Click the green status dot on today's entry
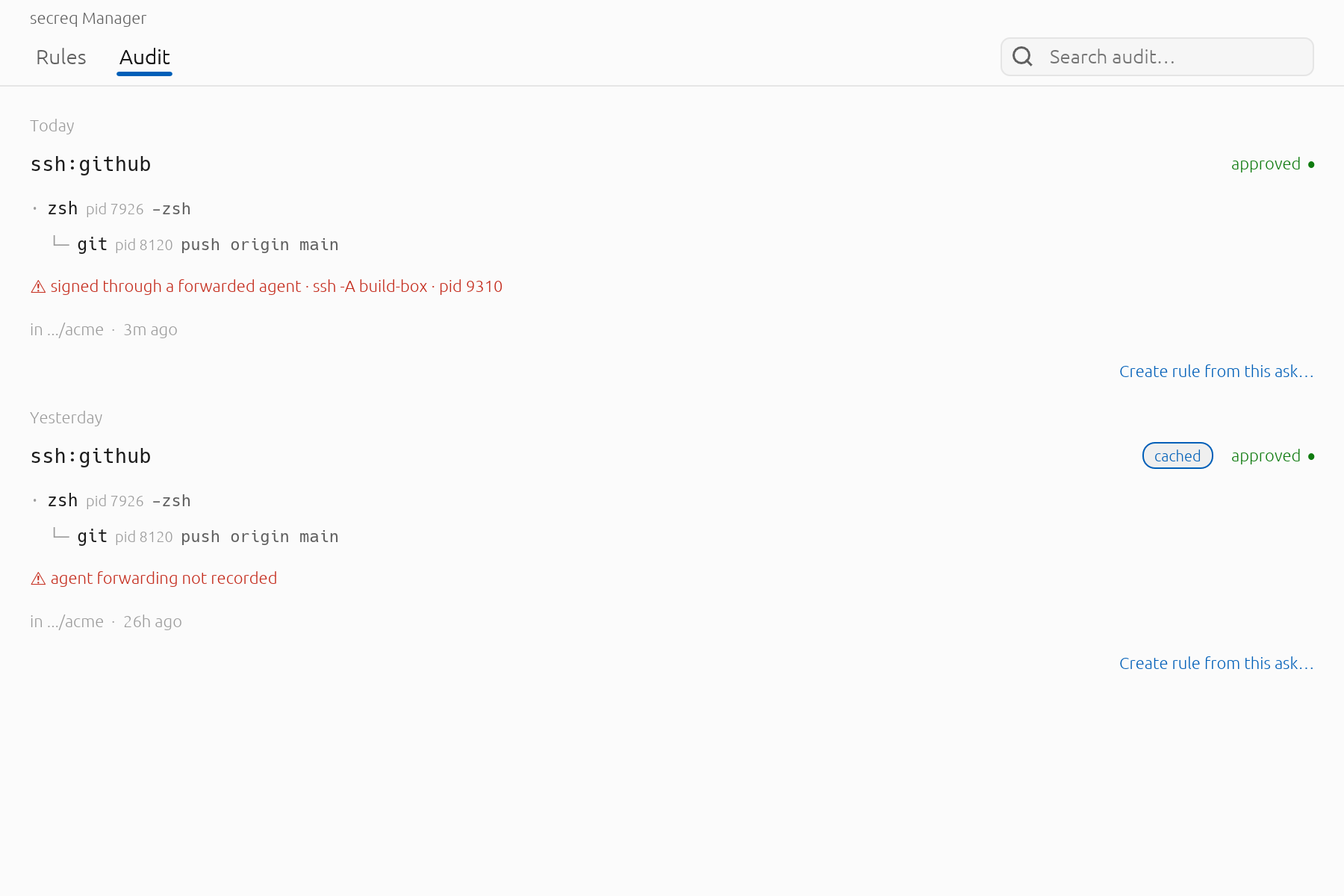 click(x=1311, y=164)
